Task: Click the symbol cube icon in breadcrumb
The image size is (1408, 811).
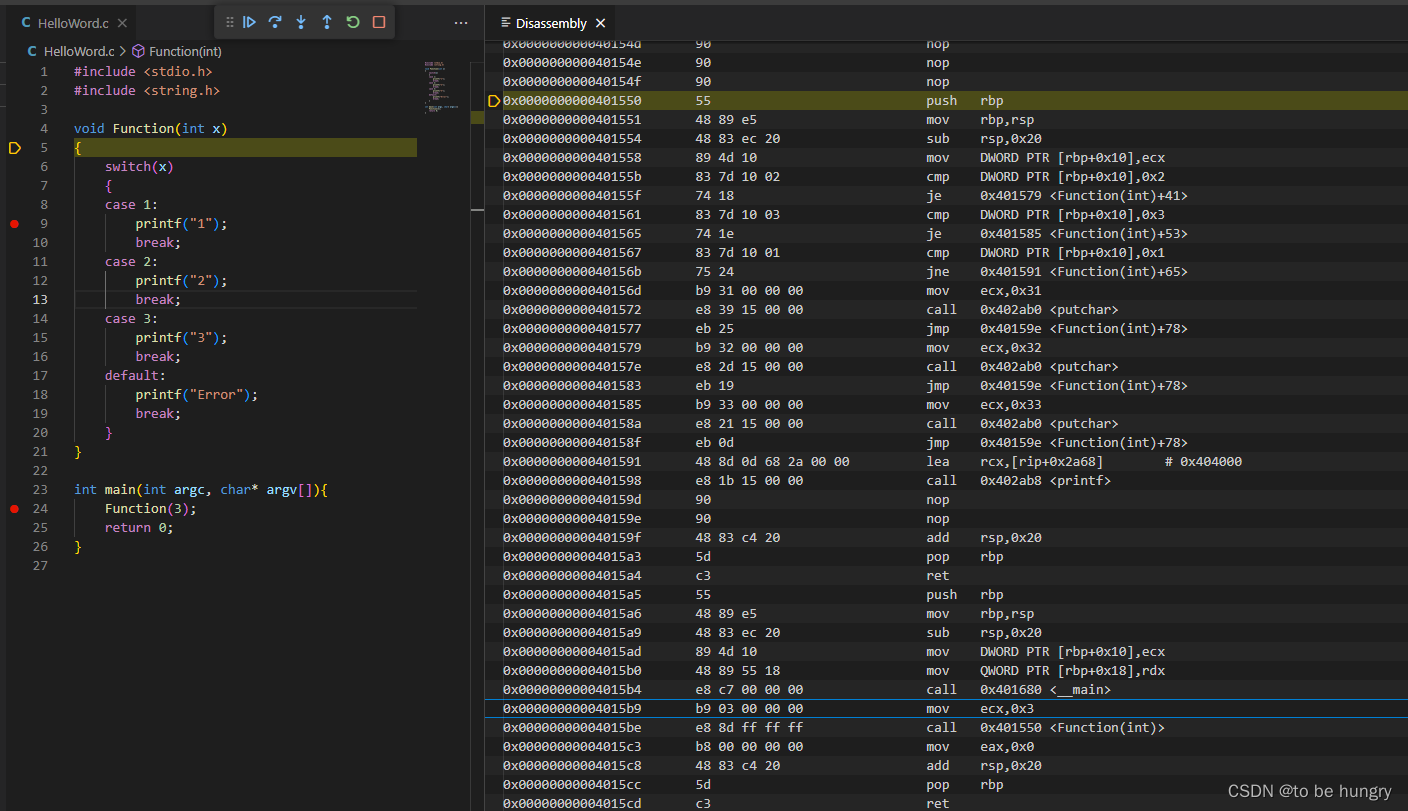Action: click(x=139, y=51)
